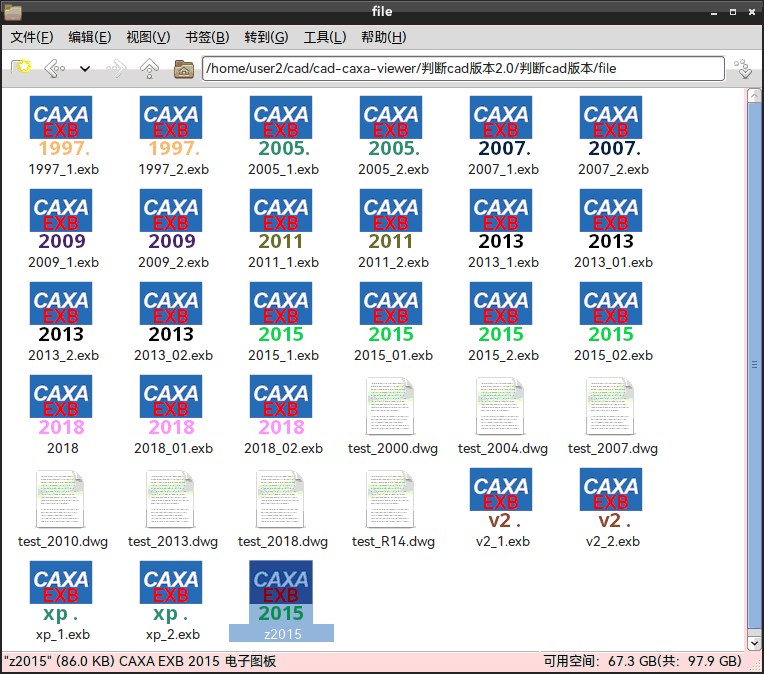This screenshot has height=674, width=764.
Task: Open the 帮助(H) menu
Action: point(383,37)
